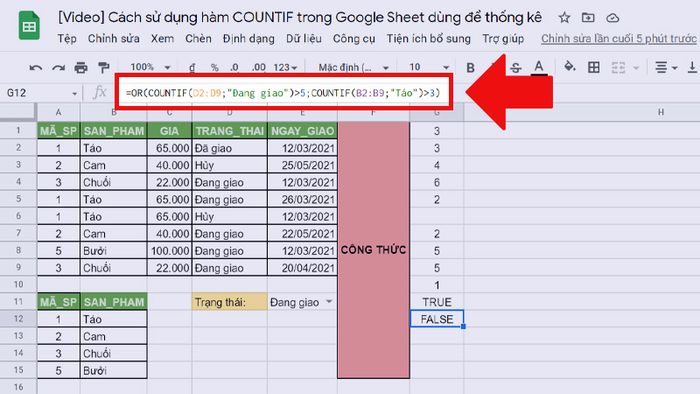Open the name box G12 dropdown

[x=74, y=94]
